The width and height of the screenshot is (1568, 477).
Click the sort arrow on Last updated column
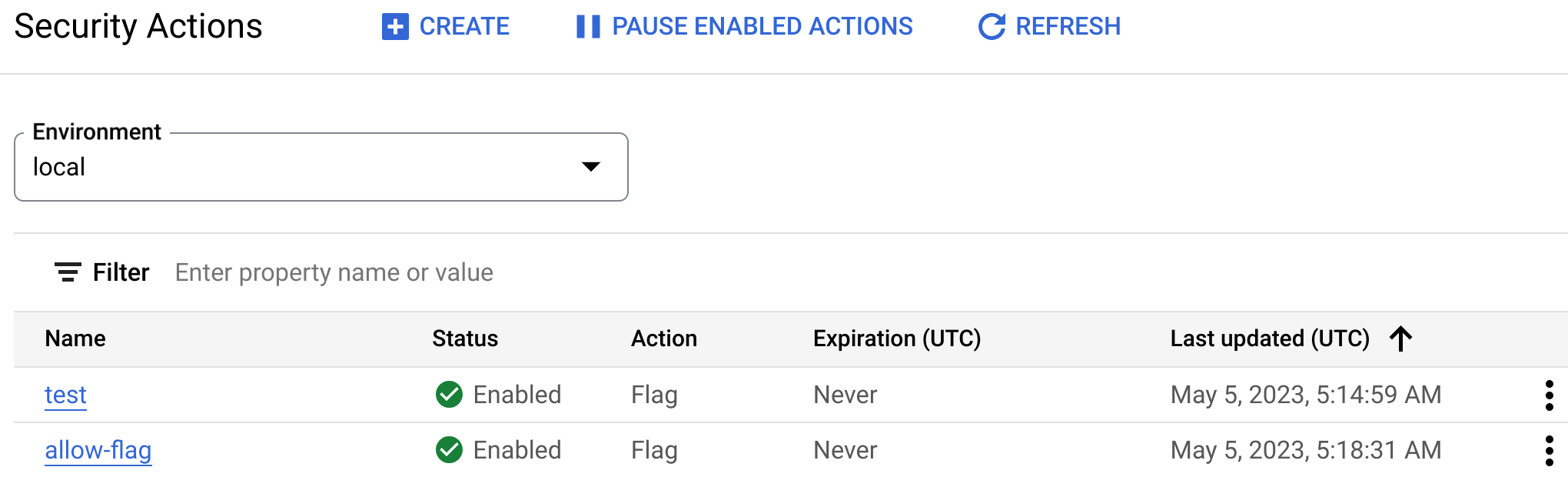click(x=1402, y=339)
